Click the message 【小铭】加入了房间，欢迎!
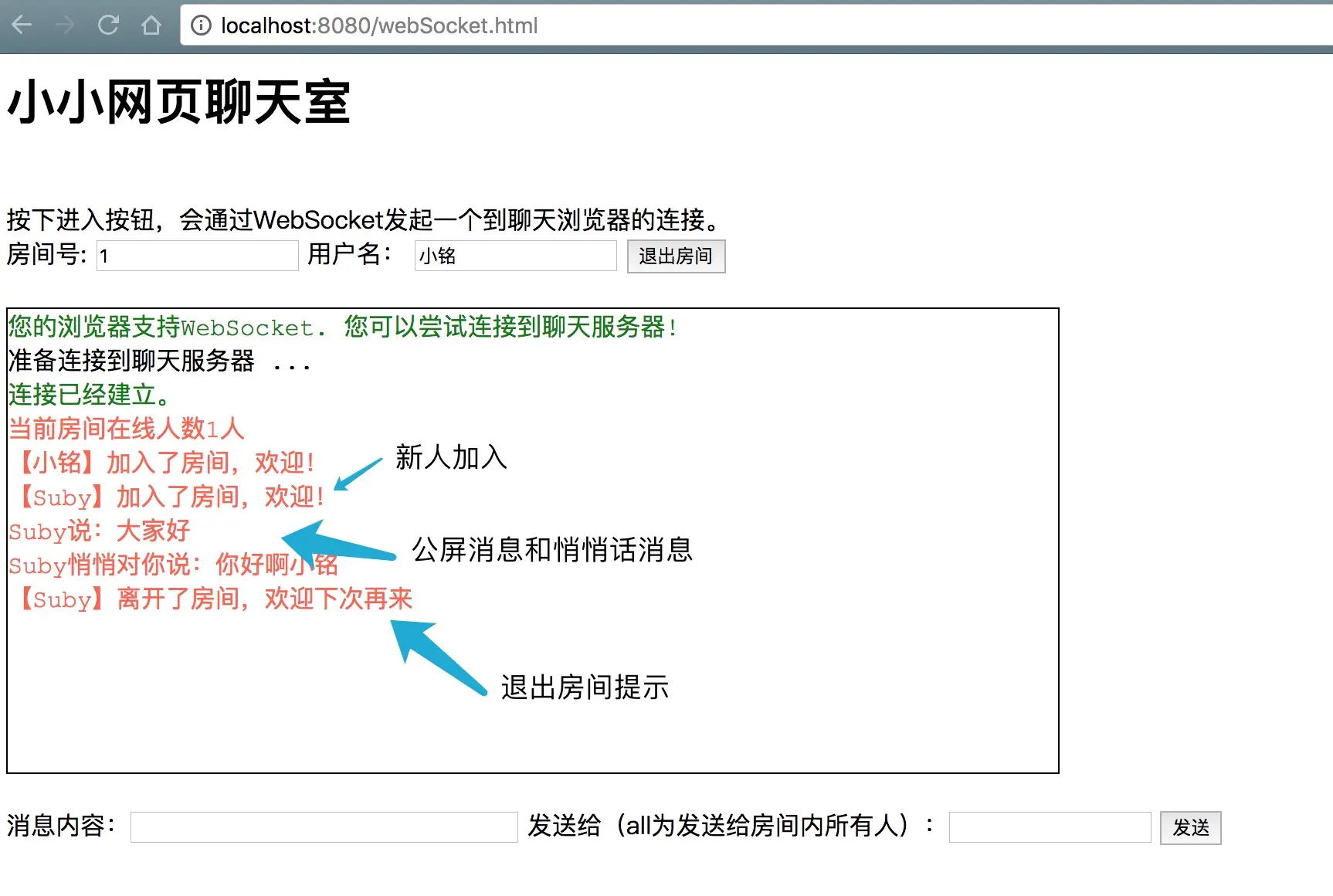The height and width of the screenshot is (896, 1333). pos(162,463)
